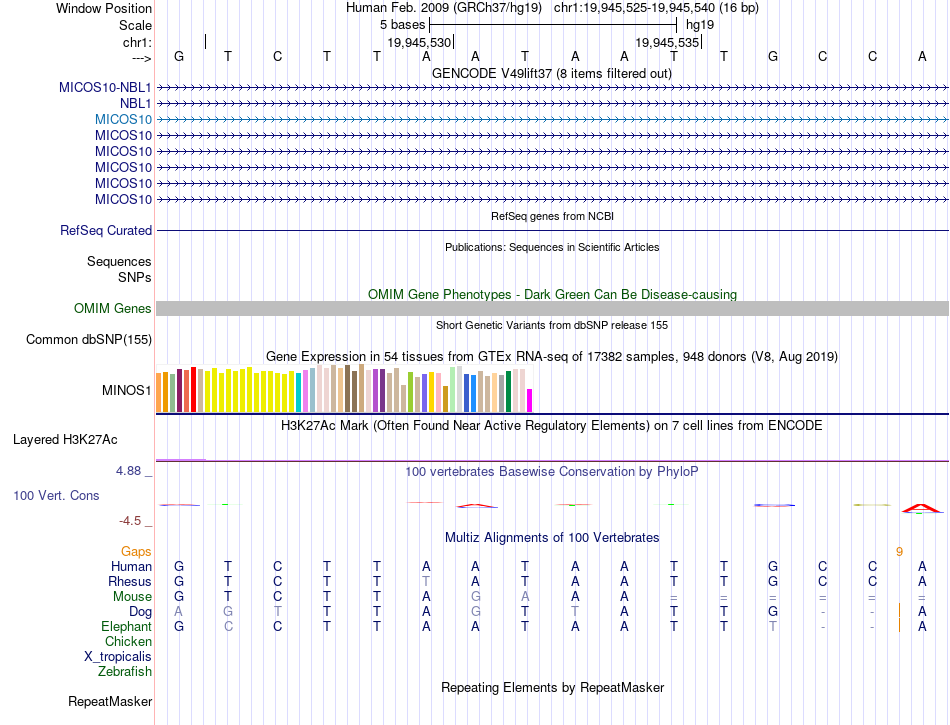Click the MINOS1 GTEx track label
Screen dimensions: 950x725
[x=127, y=390]
